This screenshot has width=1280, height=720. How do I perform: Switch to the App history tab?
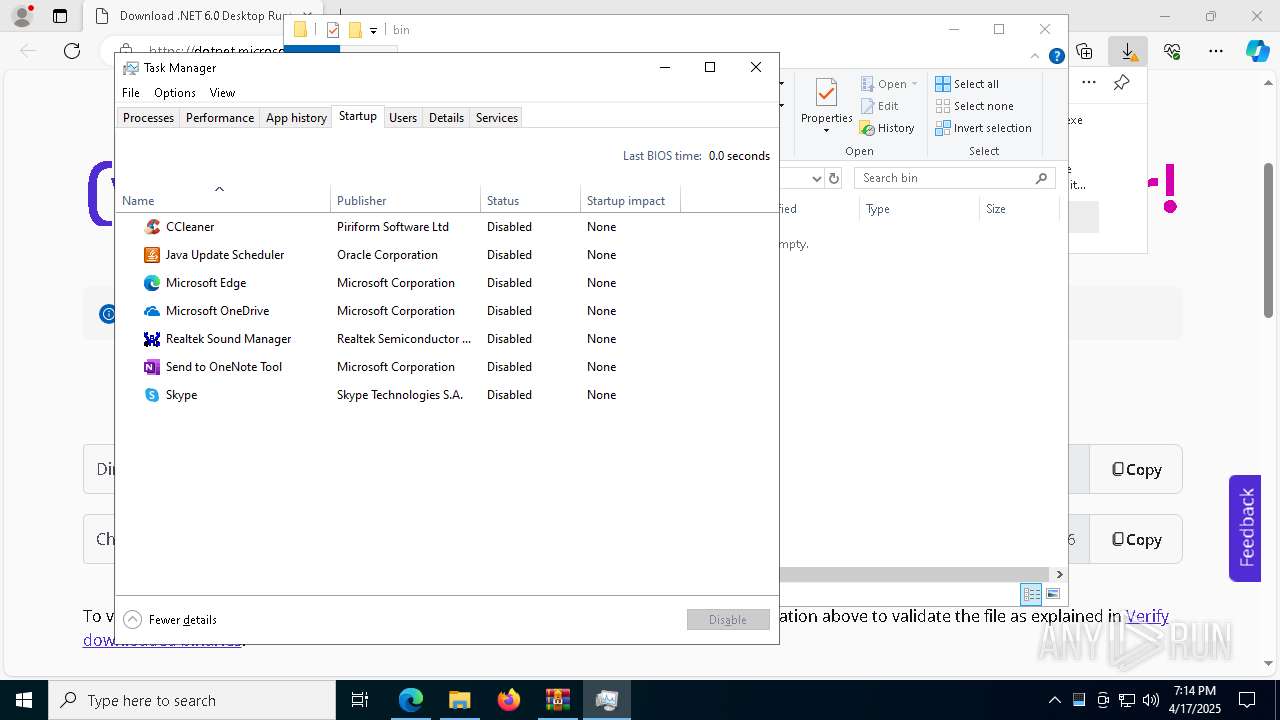[x=296, y=118]
